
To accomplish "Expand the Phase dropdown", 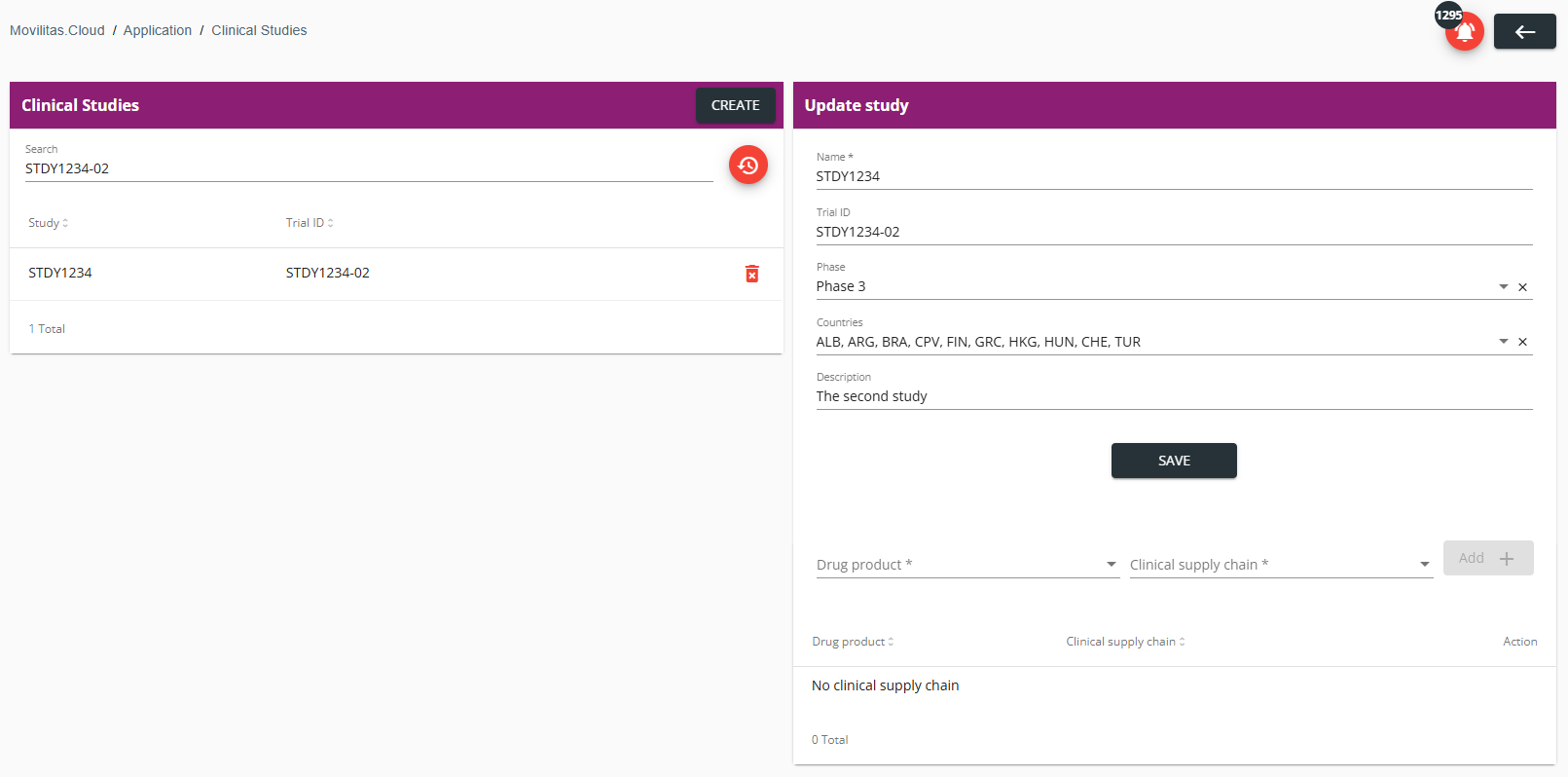I will point(1503,287).
